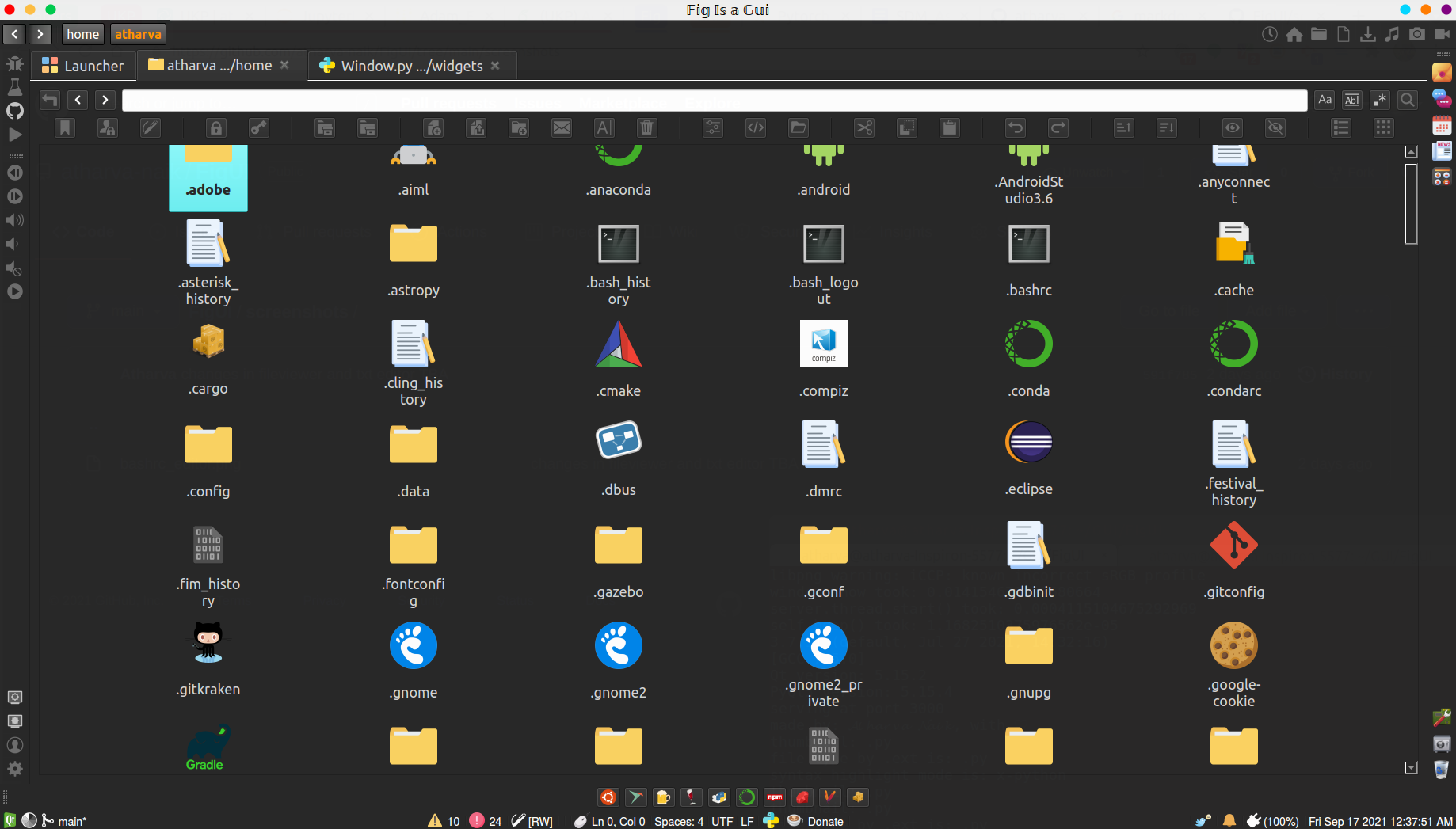Switch to the Launcher tab
This screenshot has width=1456, height=829.
click(x=83, y=66)
